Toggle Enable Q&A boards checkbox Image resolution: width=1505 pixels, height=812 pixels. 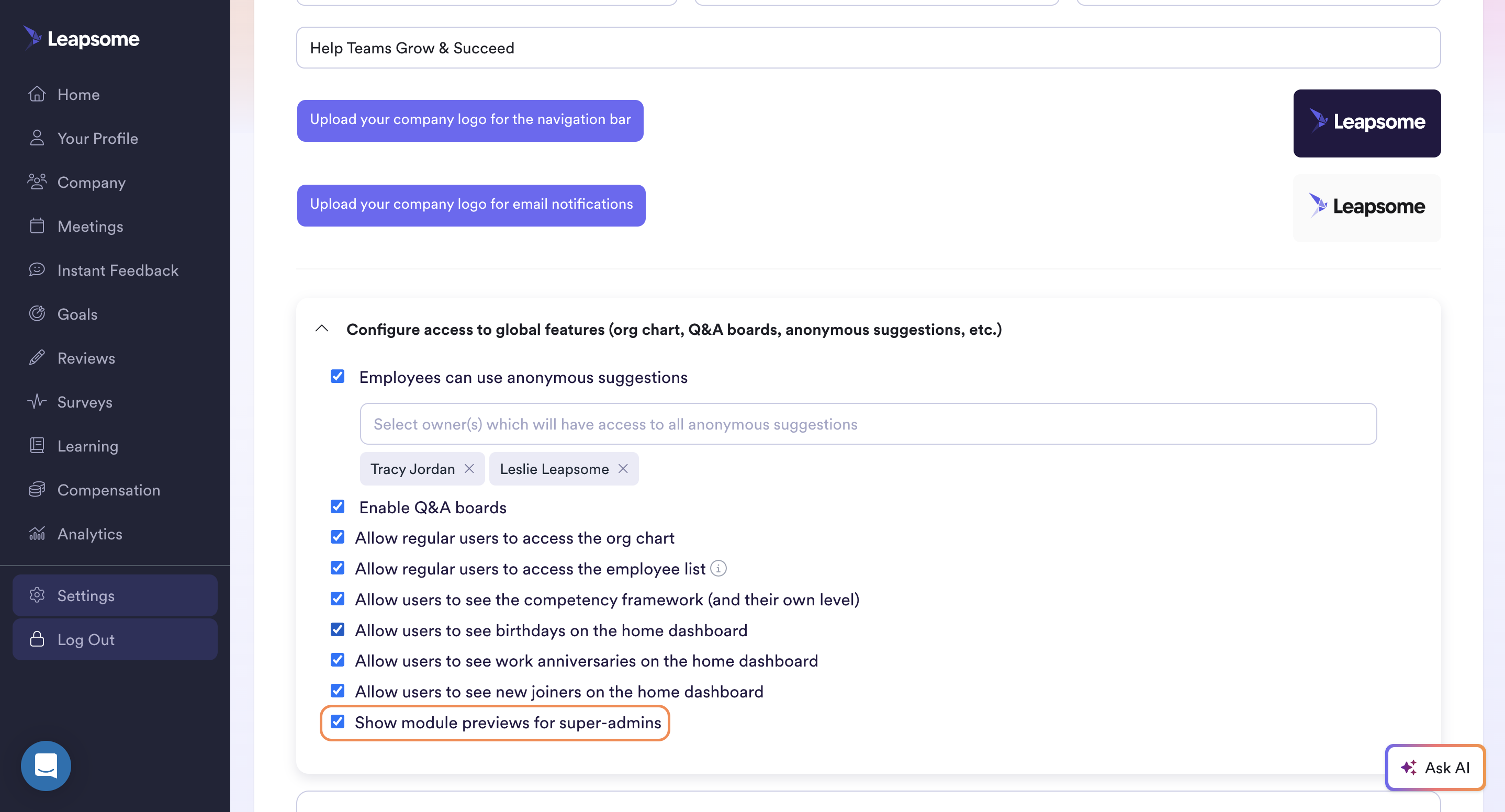point(338,506)
